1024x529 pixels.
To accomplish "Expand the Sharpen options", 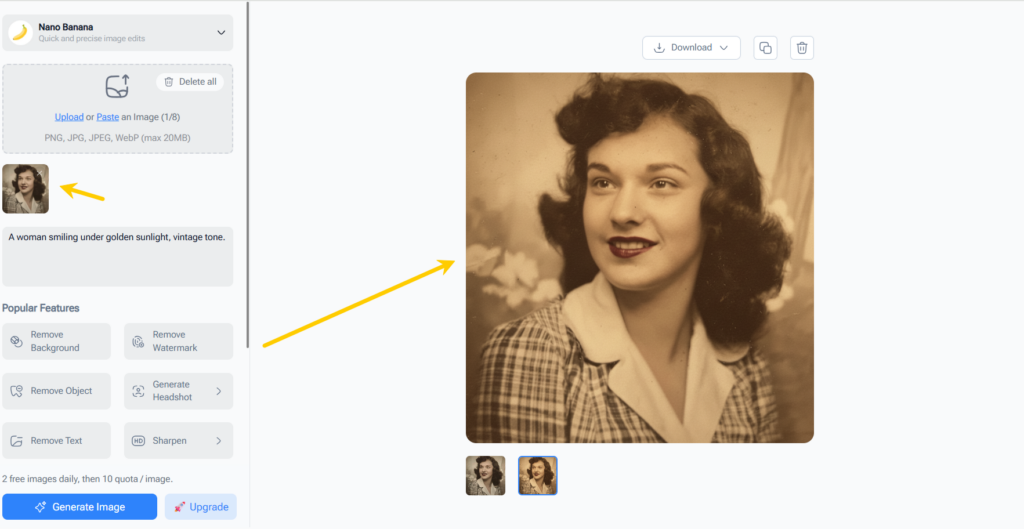I will pos(218,440).
